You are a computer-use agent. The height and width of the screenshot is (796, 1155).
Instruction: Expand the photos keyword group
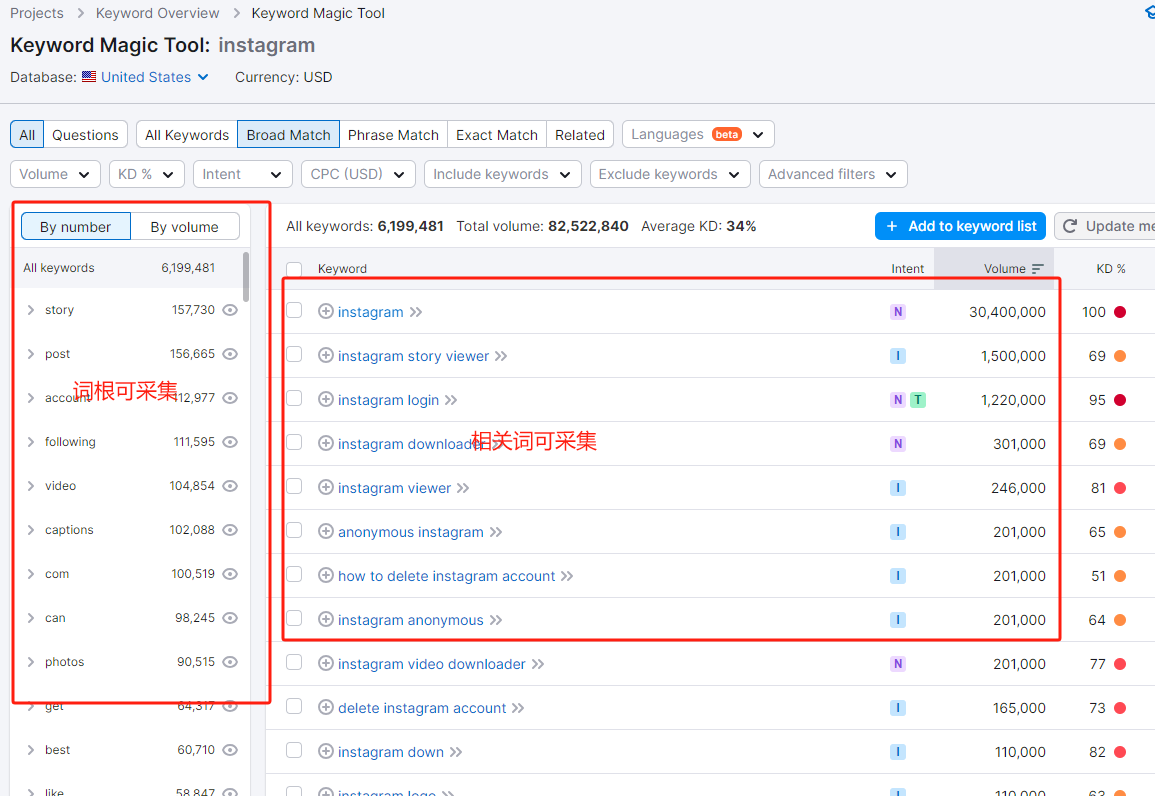pos(31,662)
